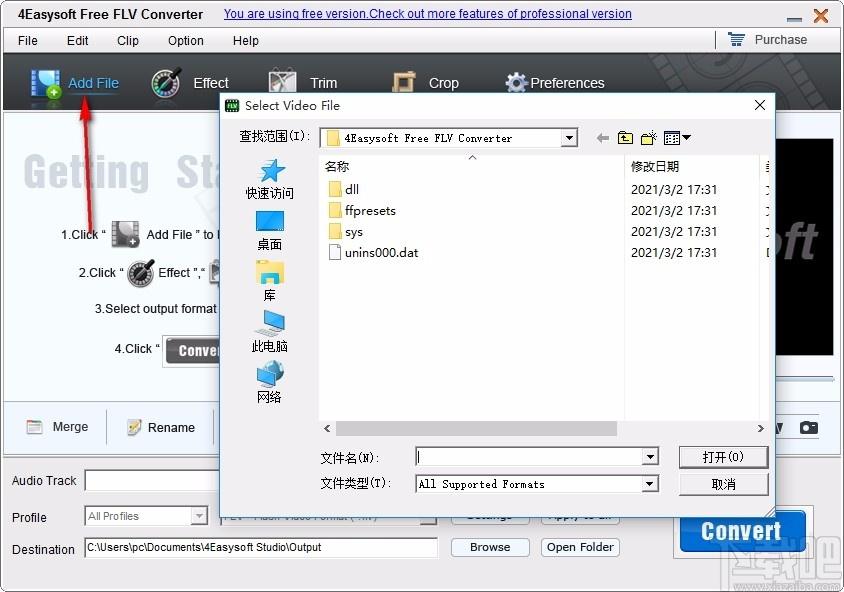This screenshot has height=592, width=844.
Task: Click the Destination path field
Action: [x=261, y=547]
